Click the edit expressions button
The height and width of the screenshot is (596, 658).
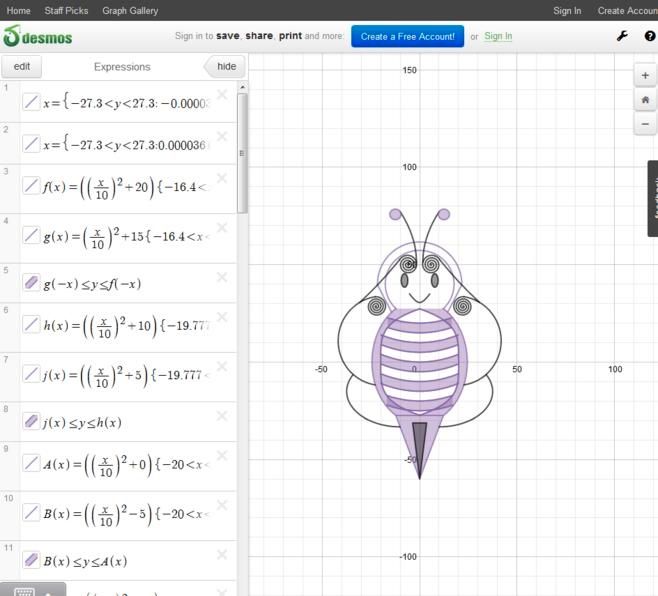coord(21,66)
